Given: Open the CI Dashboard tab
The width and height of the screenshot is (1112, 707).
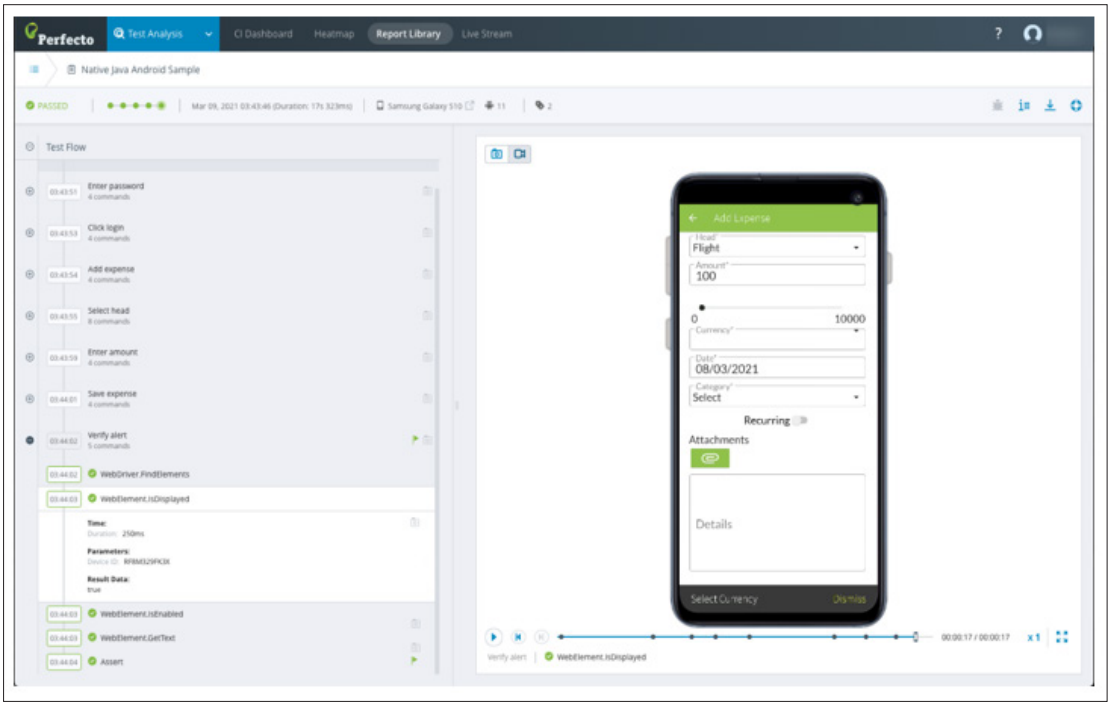Looking at the screenshot, I should tap(263, 34).
